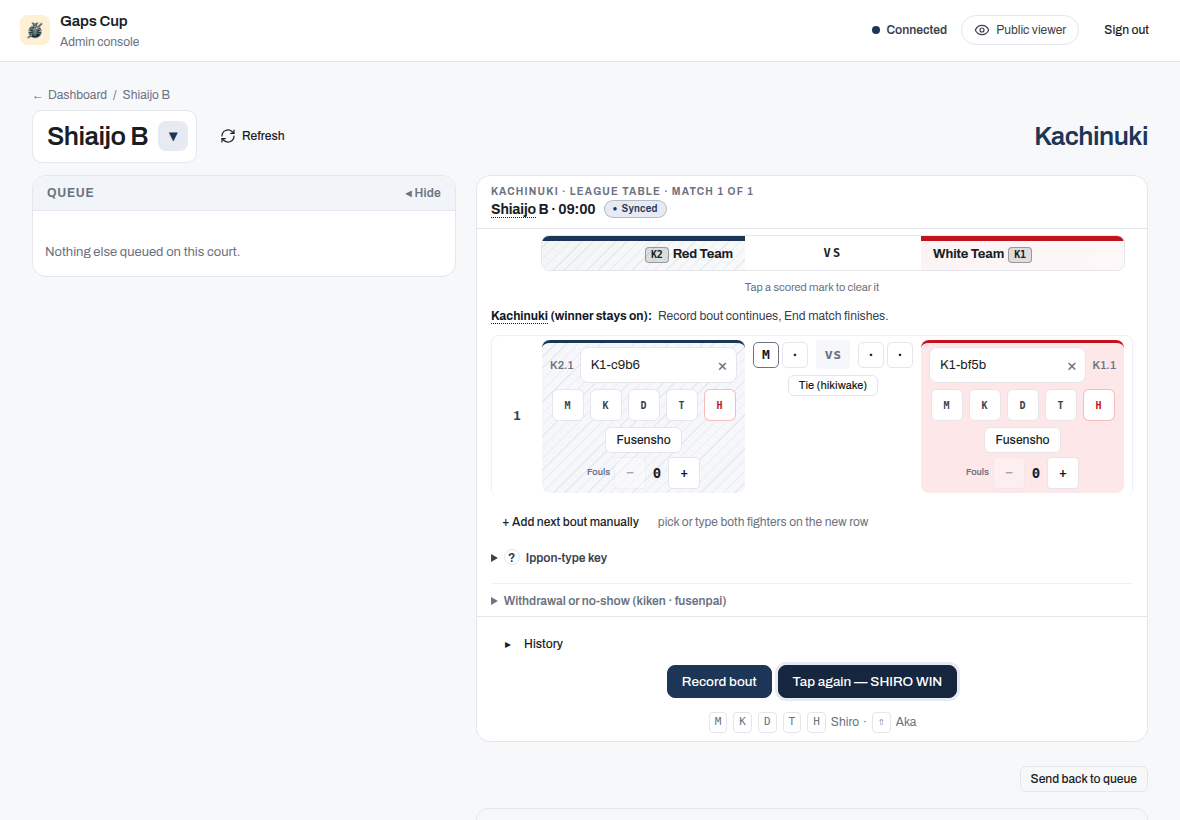Mark Fusensho for the red fighter
1180x820 pixels.
[x=643, y=440]
